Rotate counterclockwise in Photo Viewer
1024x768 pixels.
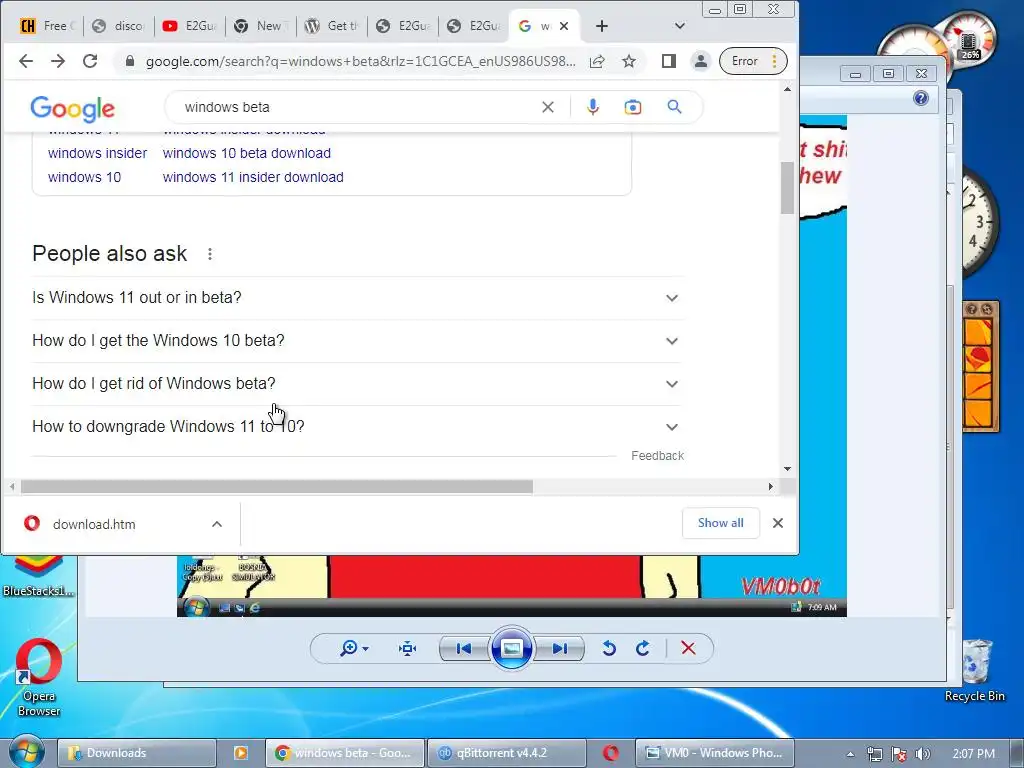[609, 648]
